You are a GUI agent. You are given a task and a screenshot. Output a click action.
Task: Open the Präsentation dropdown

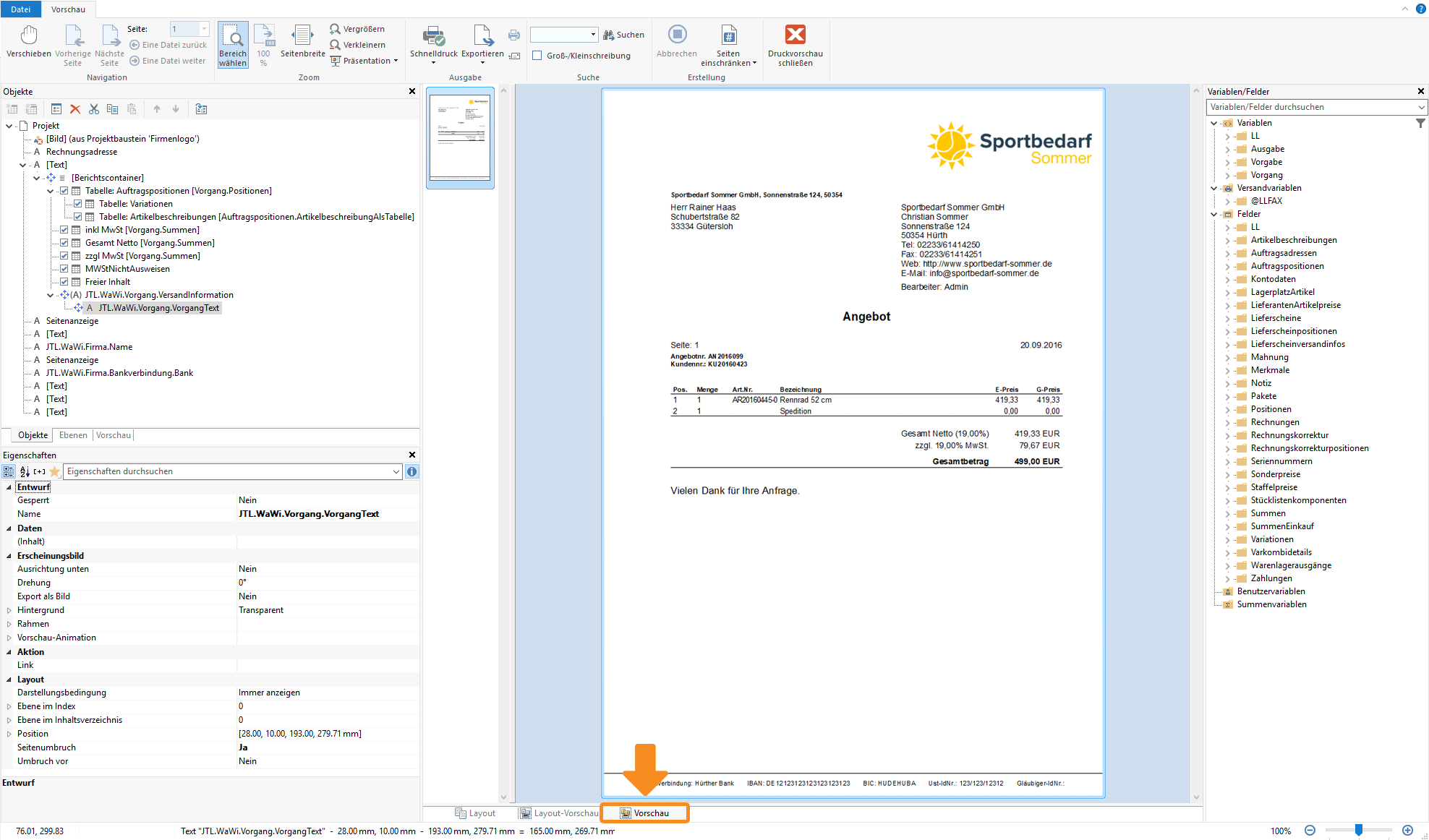click(365, 61)
